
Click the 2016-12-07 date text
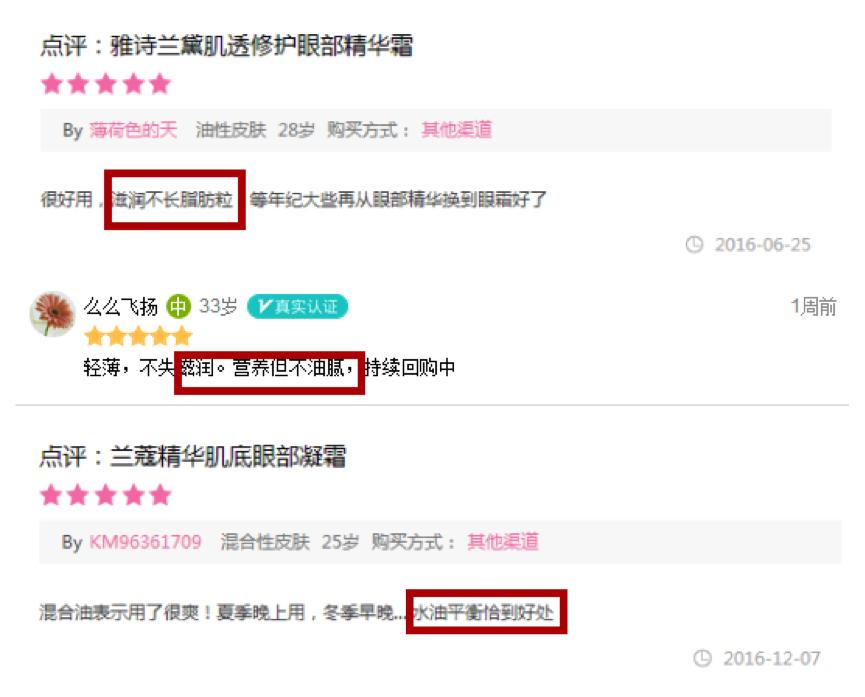coord(772,658)
